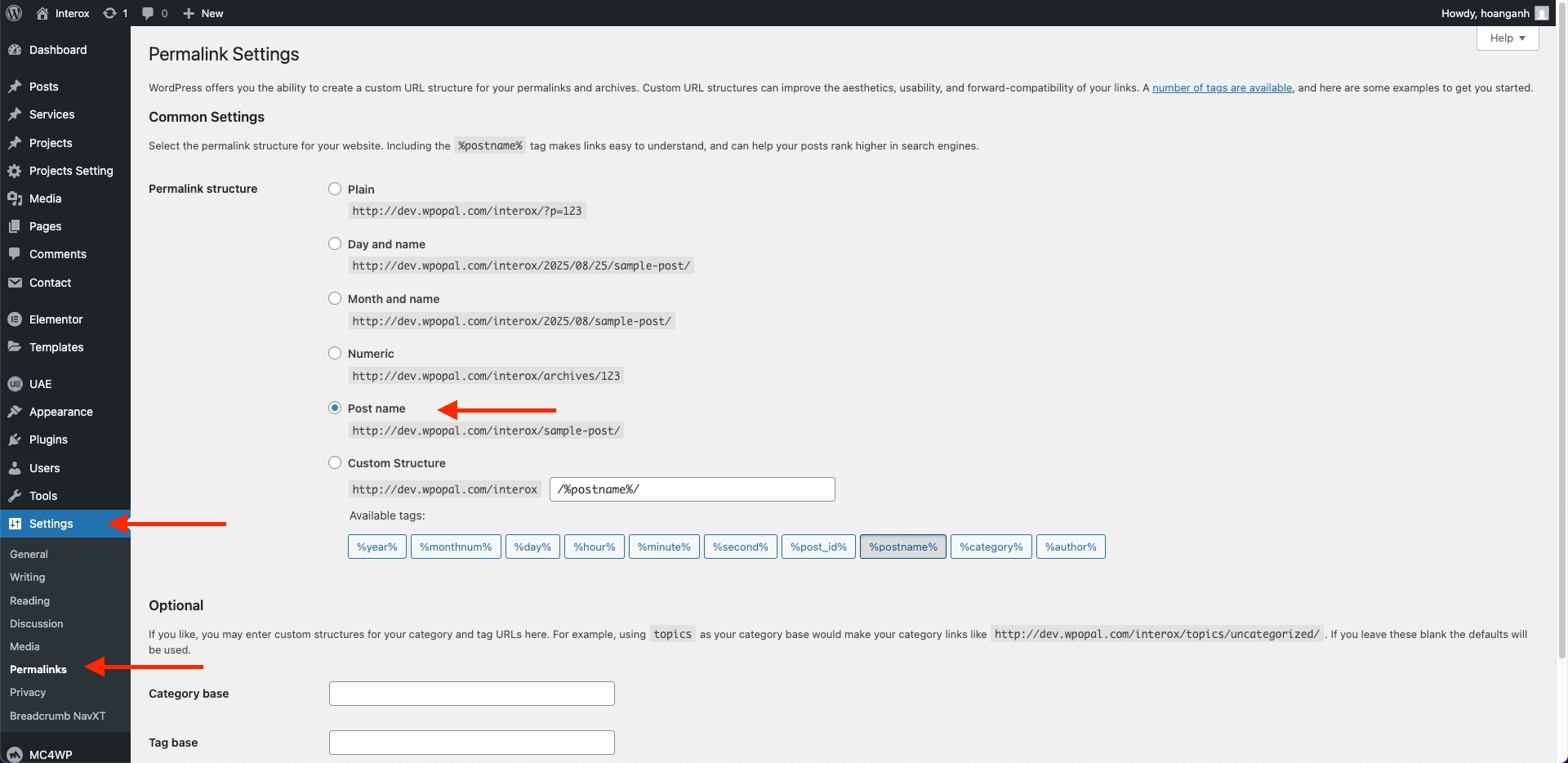Click the %category% tag button

[x=991, y=547]
